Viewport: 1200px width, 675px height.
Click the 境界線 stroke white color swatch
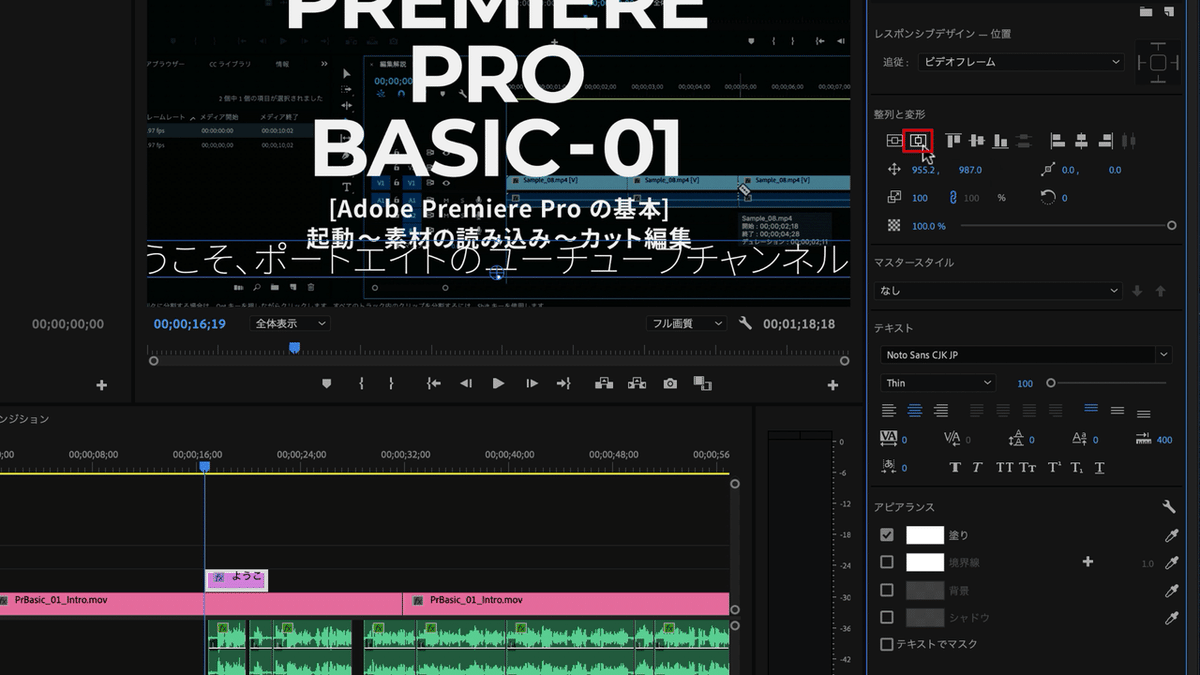[925, 562]
